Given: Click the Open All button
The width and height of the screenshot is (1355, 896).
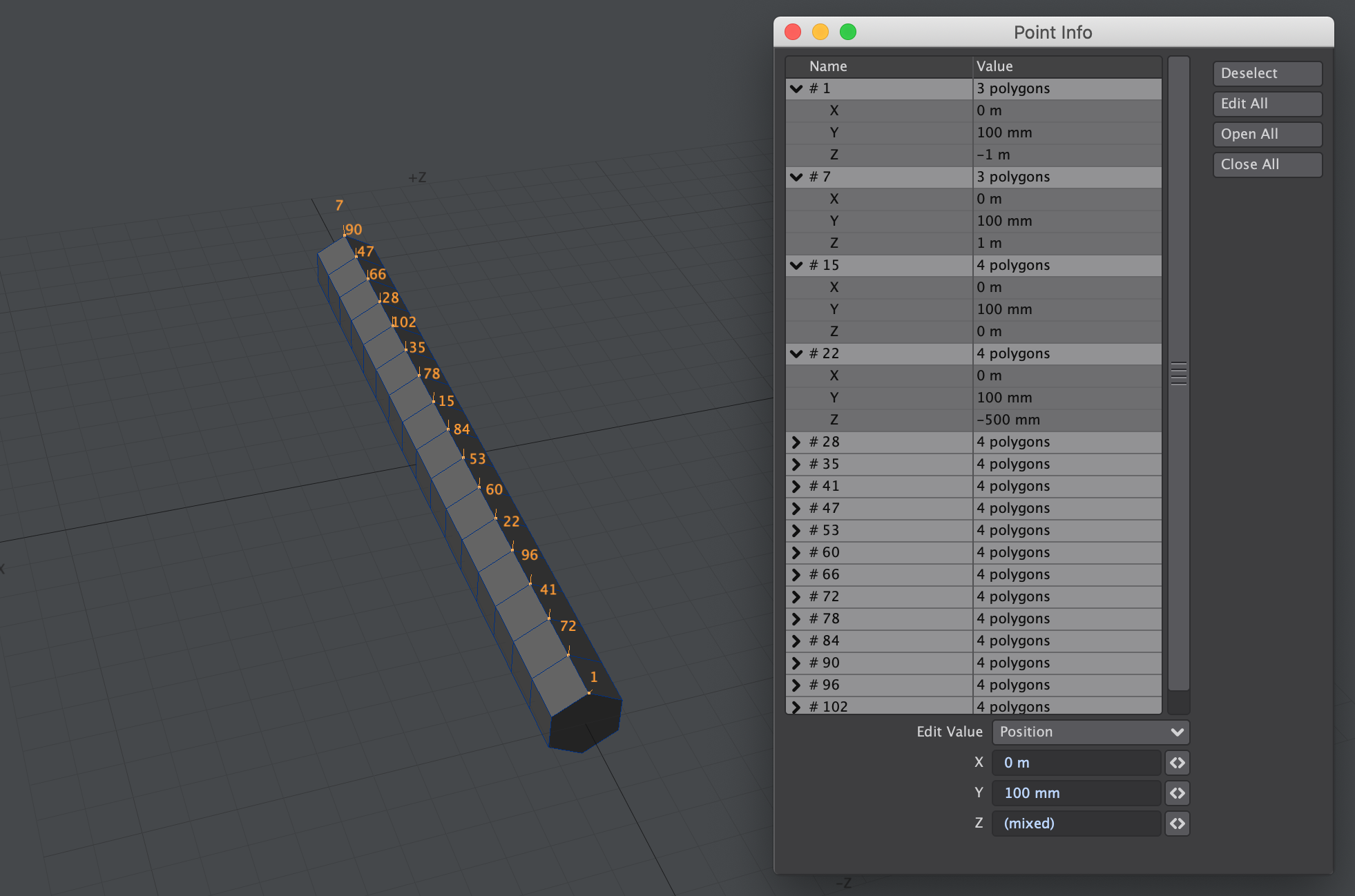Looking at the screenshot, I should click(x=1267, y=134).
